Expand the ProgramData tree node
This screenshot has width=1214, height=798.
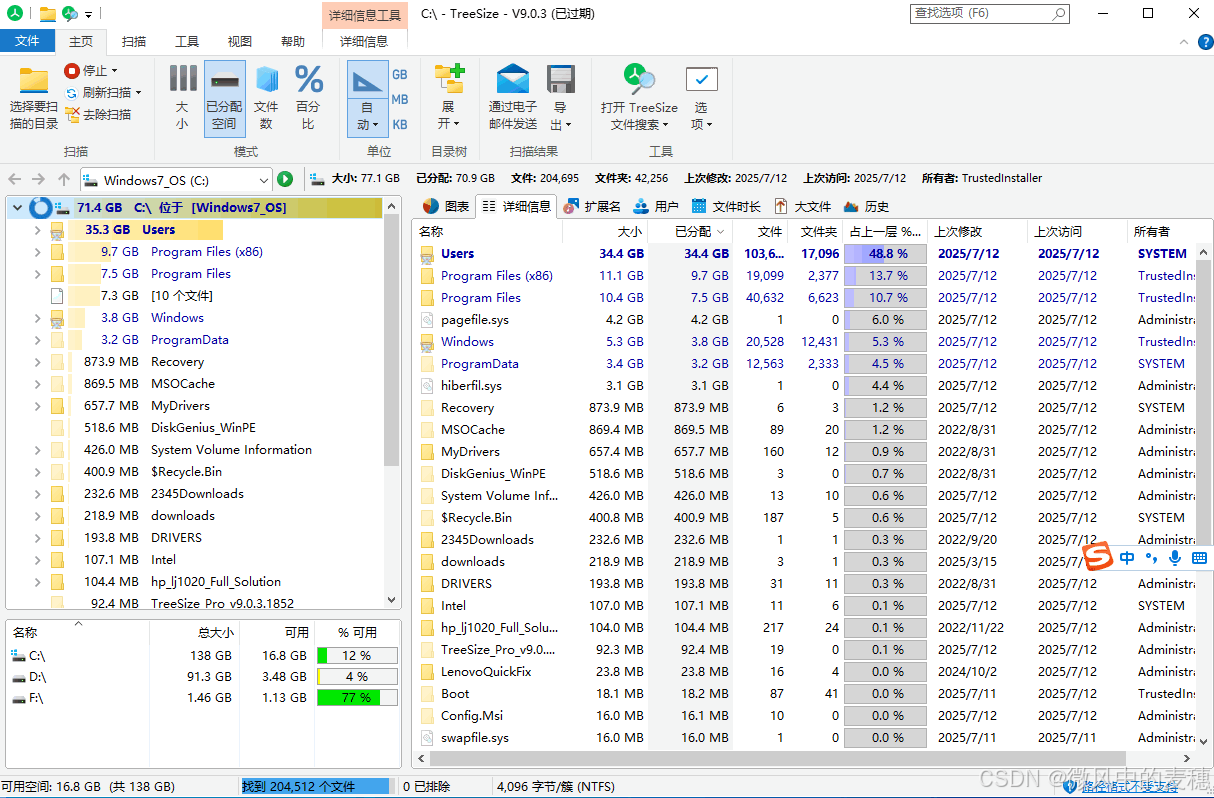pos(37,340)
